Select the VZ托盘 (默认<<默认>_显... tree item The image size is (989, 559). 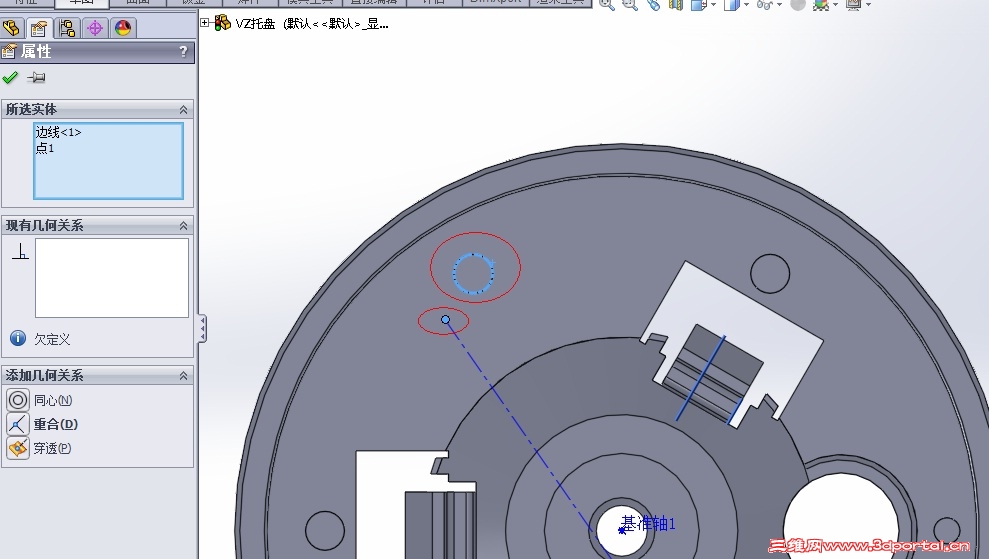click(312, 24)
